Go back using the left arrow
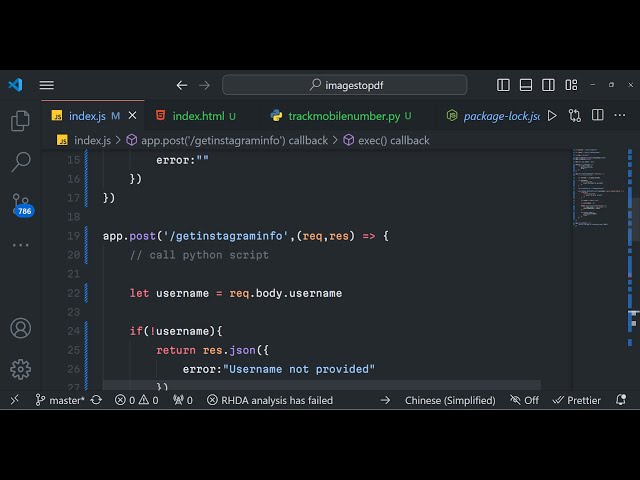640x480 pixels. (181, 85)
